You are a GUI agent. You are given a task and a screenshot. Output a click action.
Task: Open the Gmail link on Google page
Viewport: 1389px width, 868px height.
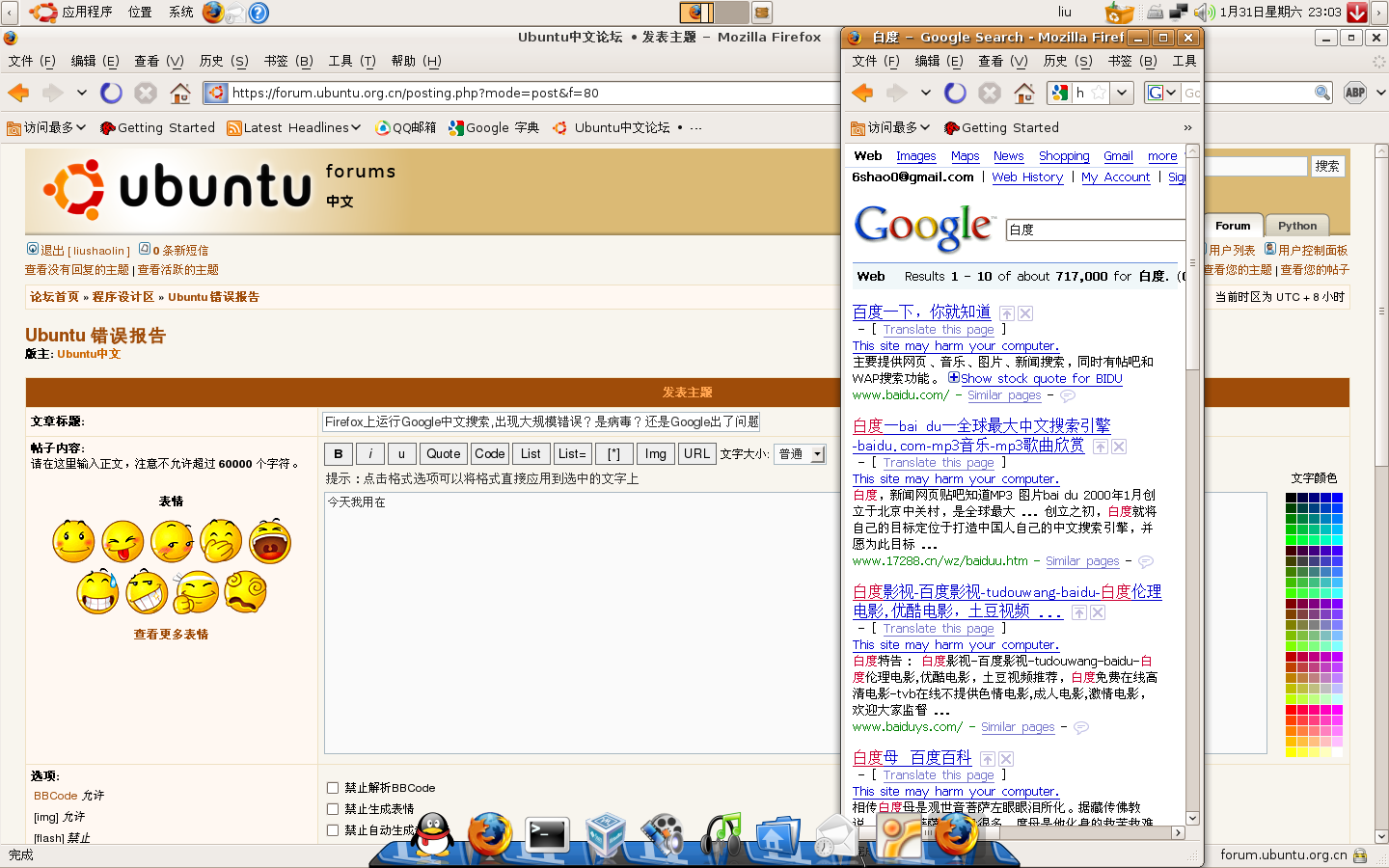coord(1118,156)
